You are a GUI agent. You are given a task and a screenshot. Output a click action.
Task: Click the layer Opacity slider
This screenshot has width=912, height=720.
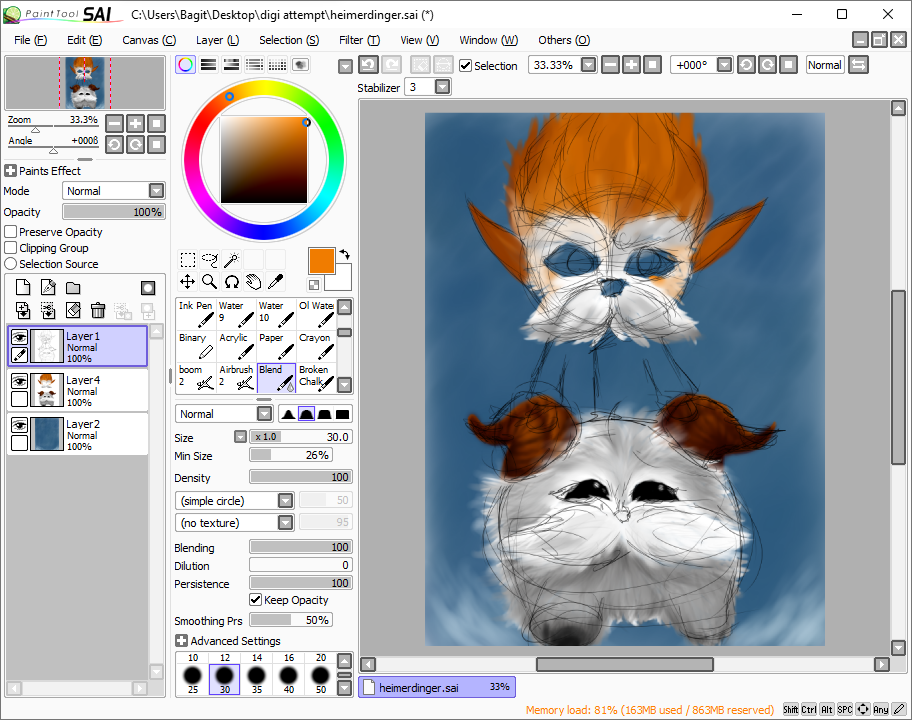(114, 212)
